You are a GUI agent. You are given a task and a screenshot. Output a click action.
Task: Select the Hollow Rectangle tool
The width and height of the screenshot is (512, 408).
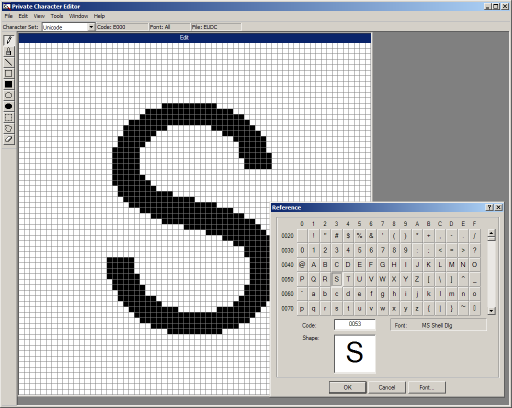coord(9,73)
